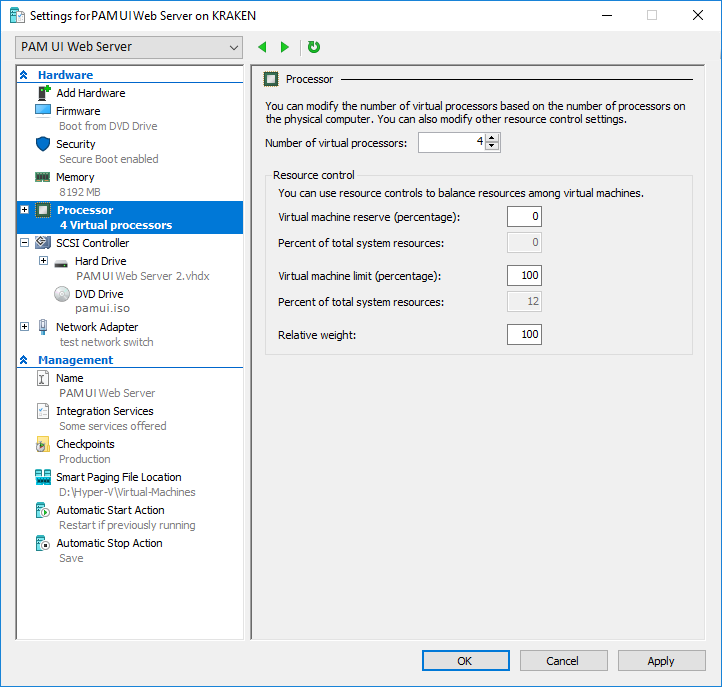This screenshot has width=722, height=687.
Task: Click the Relative weight field
Action: [x=524, y=334]
